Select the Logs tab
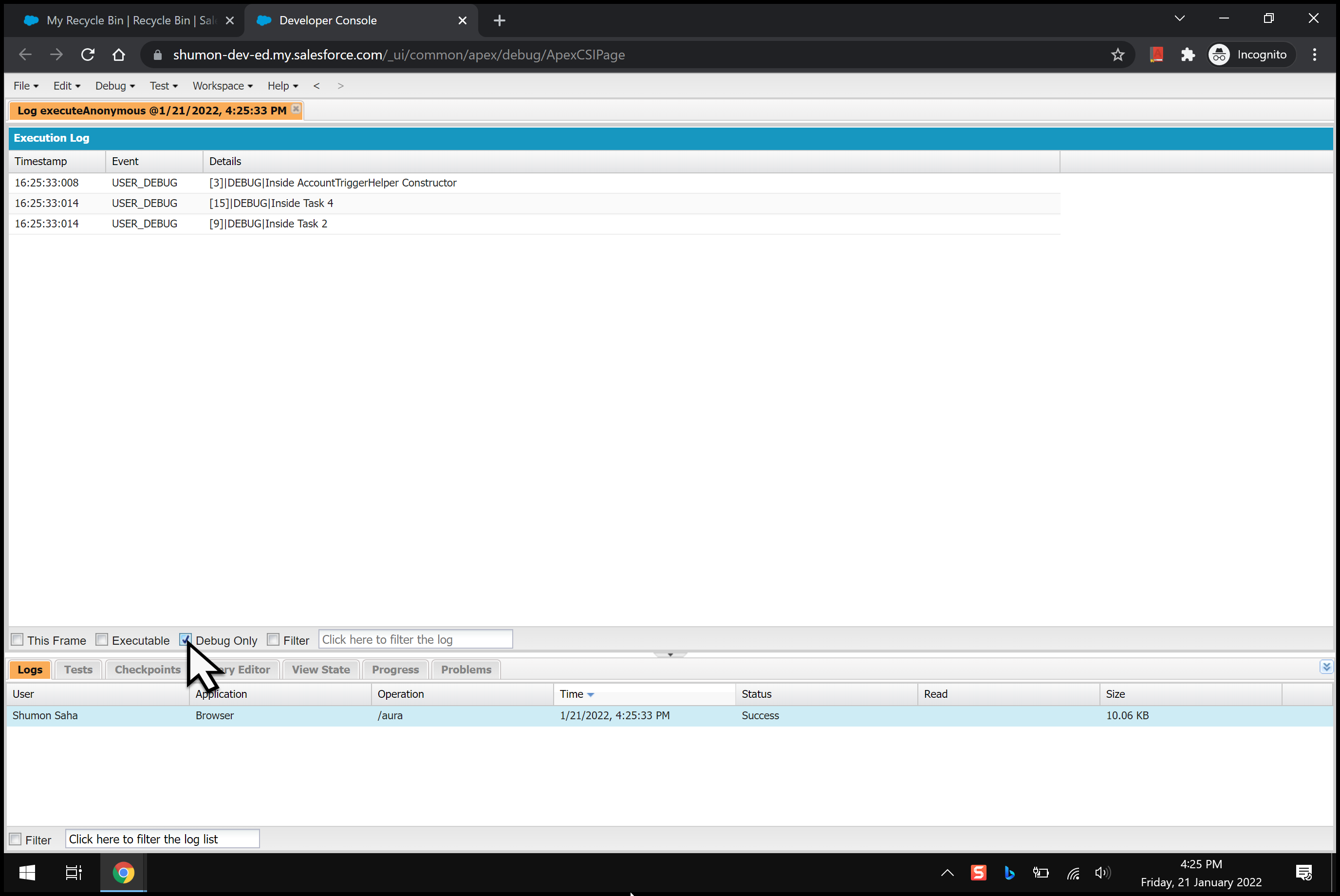The height and width of the screenshot is (896, 1340). tap(30, 669)
